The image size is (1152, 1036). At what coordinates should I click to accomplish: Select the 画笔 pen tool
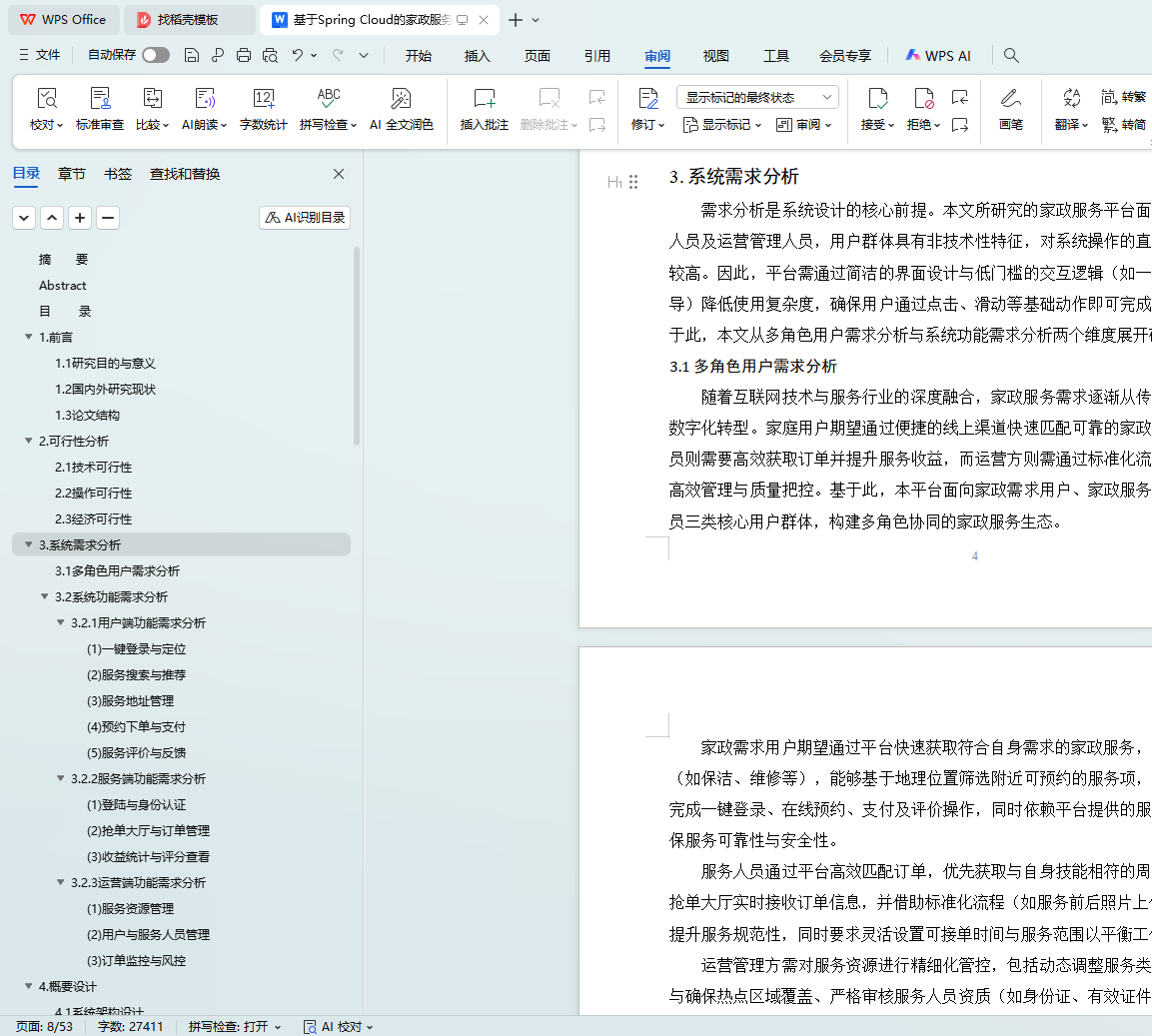click(1010, 109)
